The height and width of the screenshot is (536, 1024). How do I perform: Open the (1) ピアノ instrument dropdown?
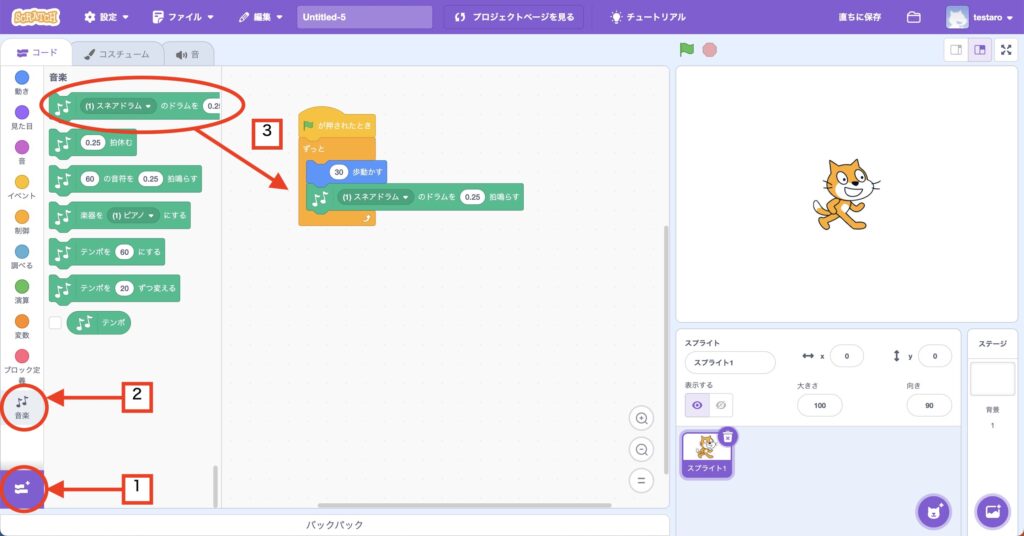[133, 215]
